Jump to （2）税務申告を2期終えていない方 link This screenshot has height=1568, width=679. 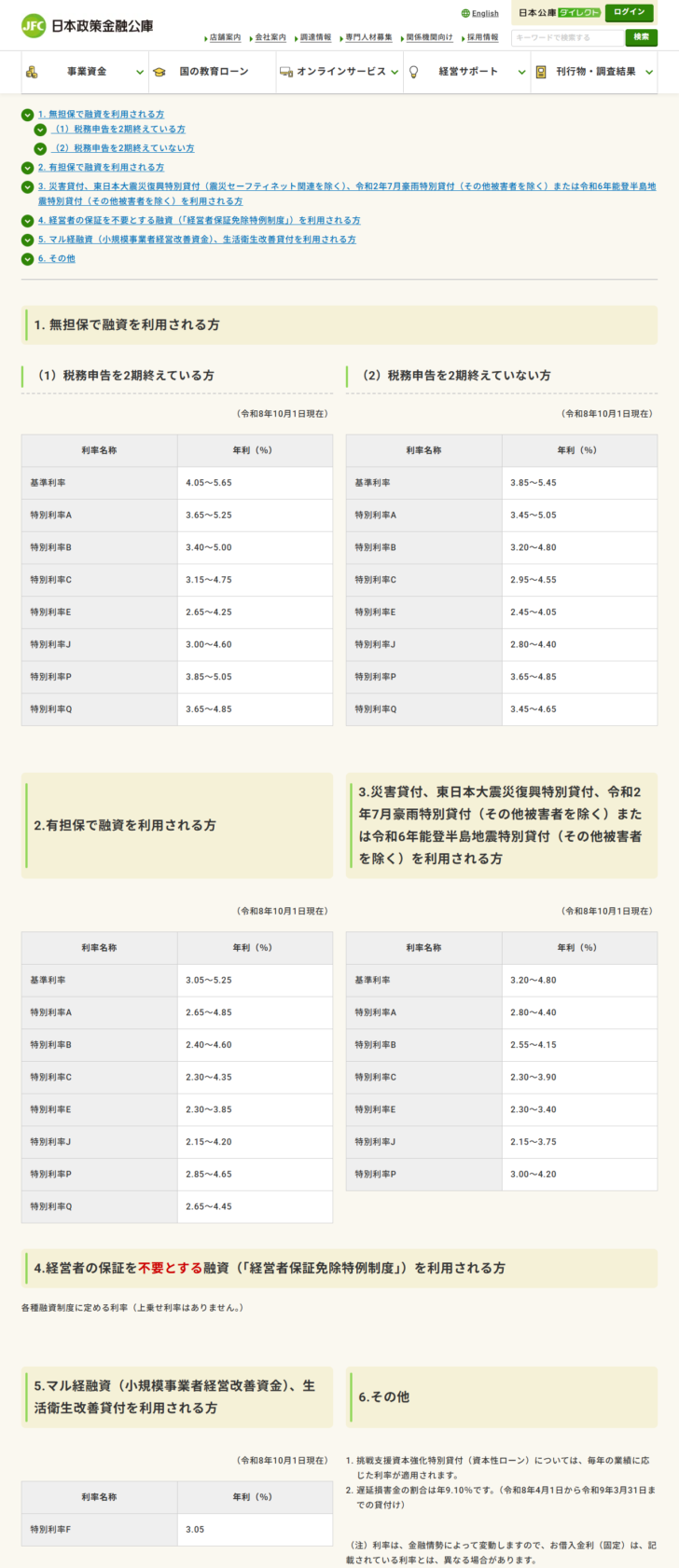(x=122, y=148)
